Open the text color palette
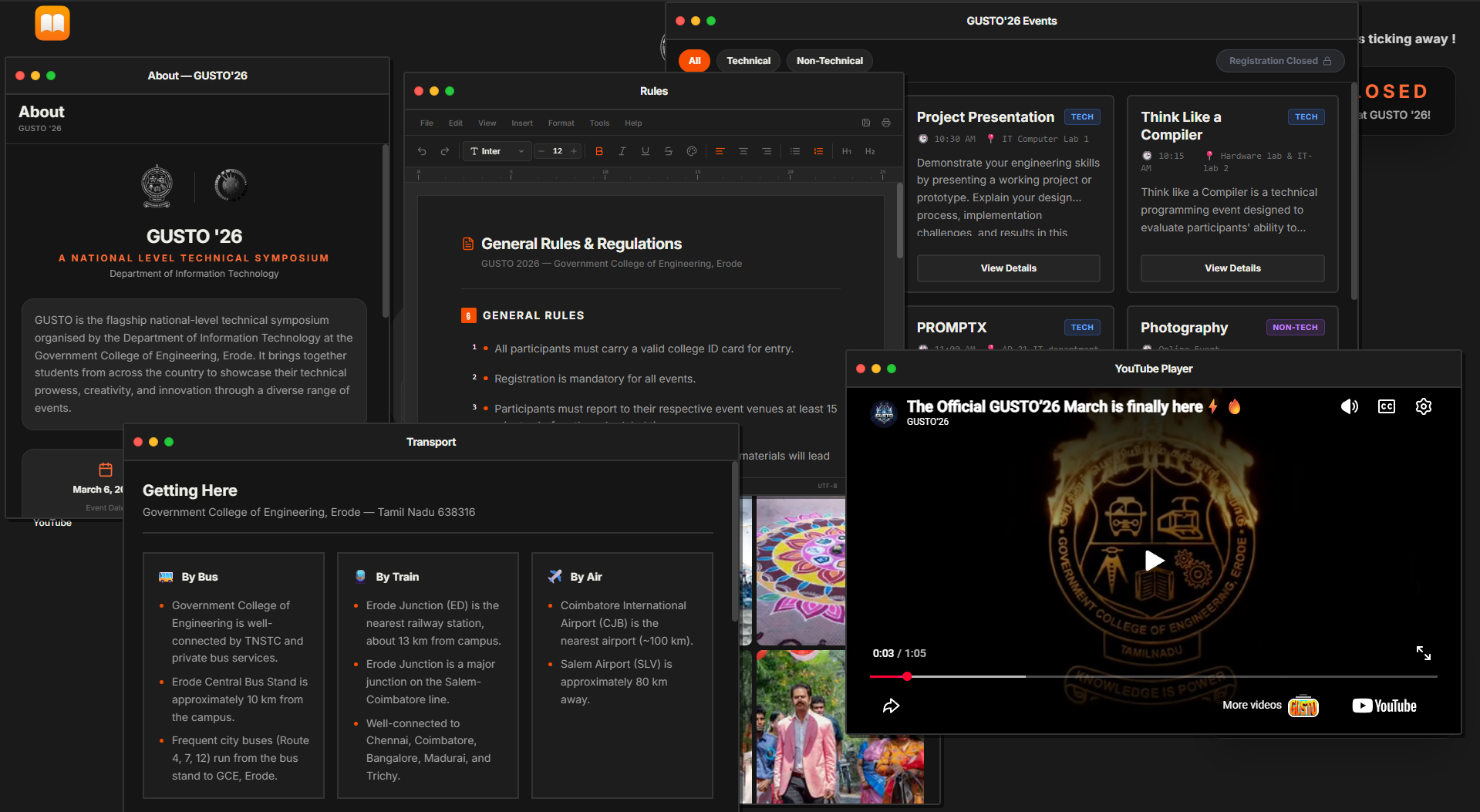 point(692,151)
